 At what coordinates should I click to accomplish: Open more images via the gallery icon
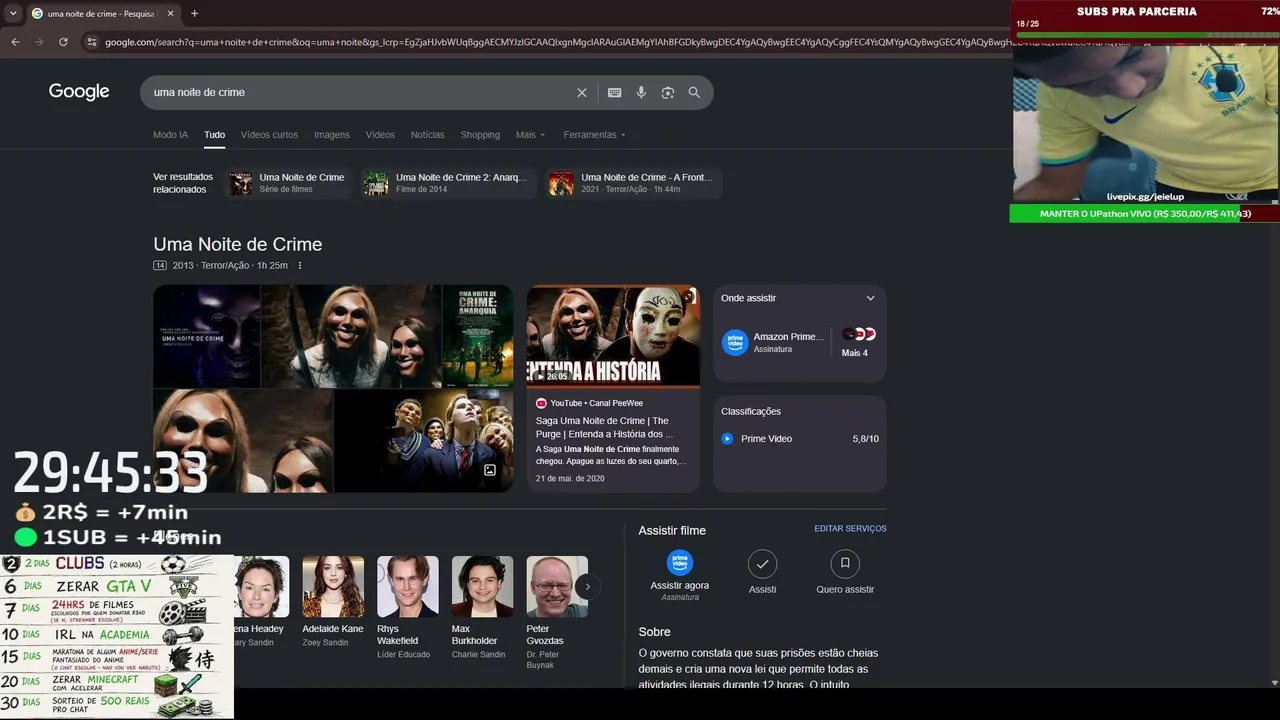pyautogui.click(x=490, y=470)
